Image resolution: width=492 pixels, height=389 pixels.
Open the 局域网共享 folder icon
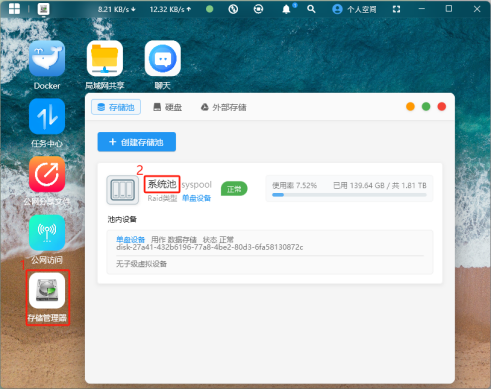click(105, 58)
